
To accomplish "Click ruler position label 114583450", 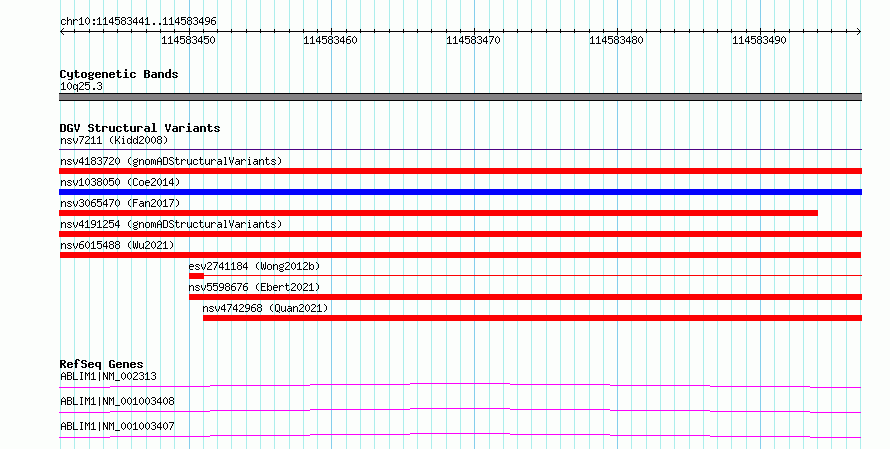I will (x=188, y=40).
